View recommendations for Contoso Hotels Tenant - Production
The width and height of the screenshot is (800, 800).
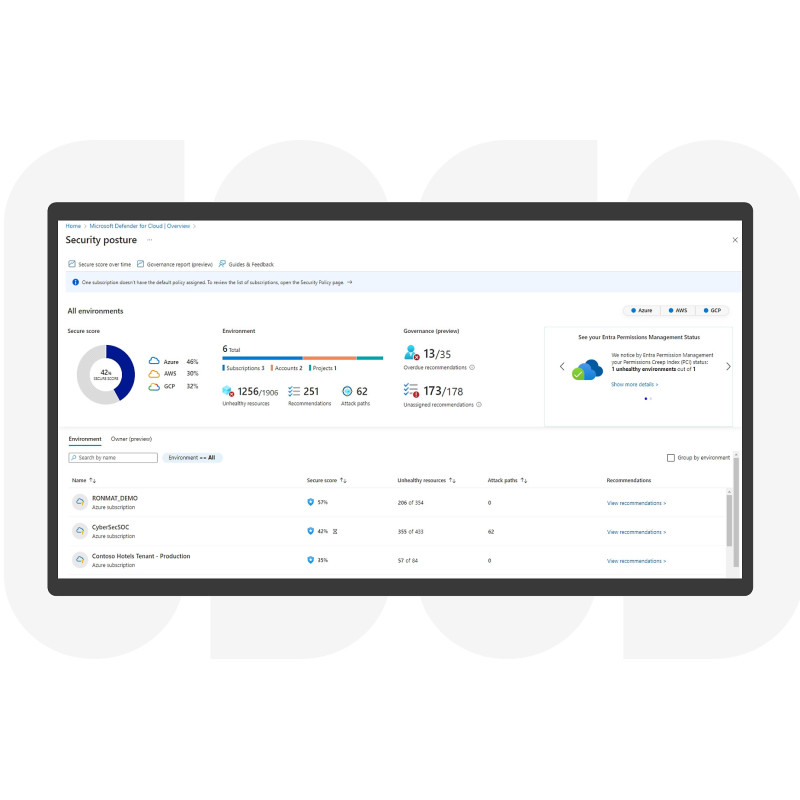tap(636, 561)
